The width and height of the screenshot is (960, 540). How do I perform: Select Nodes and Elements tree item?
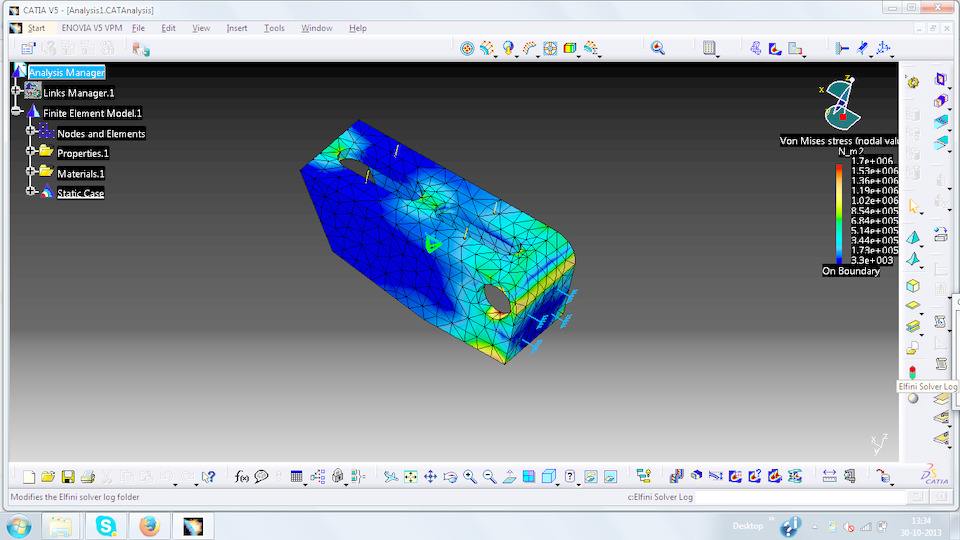(x=101, y=133)
